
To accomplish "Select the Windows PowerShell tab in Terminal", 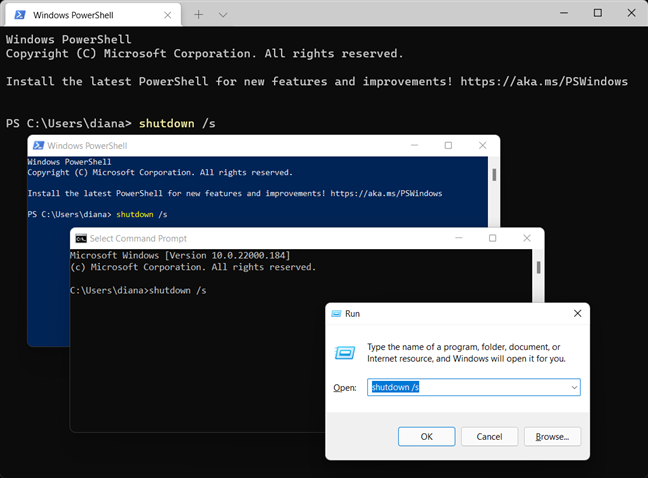I will (x=93, y=15).
